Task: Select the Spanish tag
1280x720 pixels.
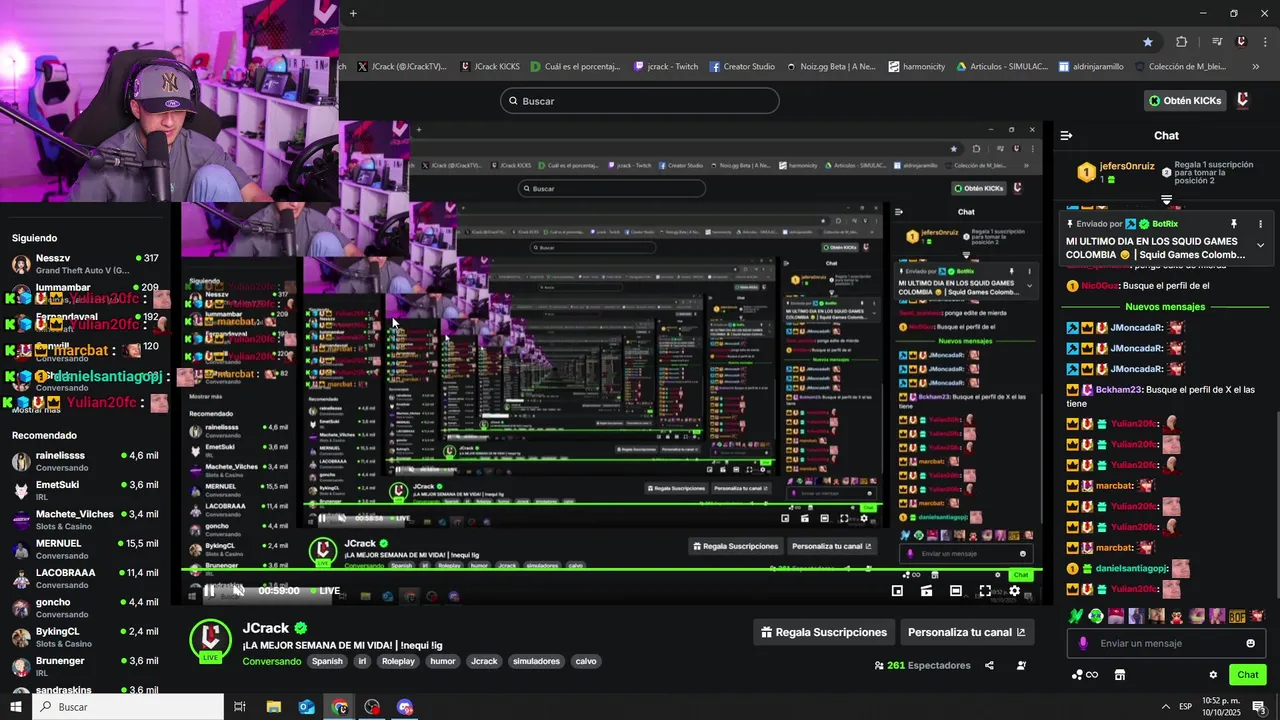Action: point(327,661)
